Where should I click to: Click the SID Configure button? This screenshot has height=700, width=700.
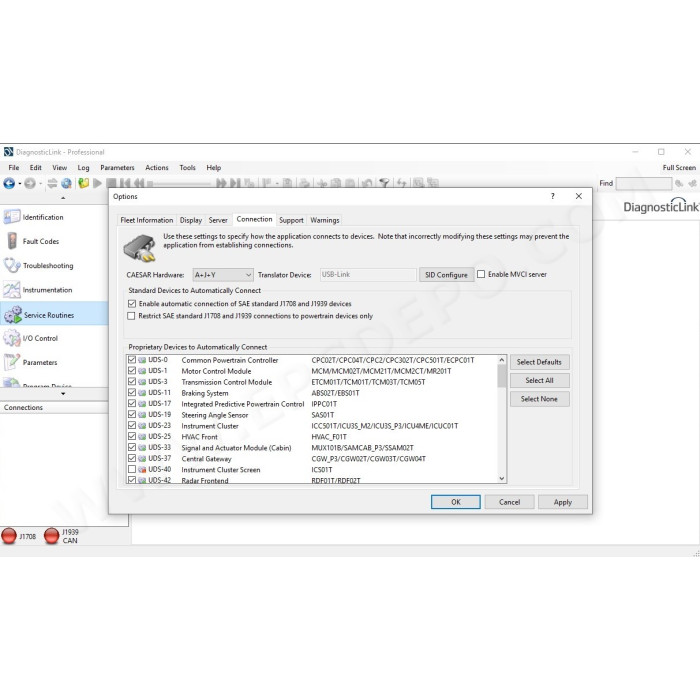pos(446,275)
